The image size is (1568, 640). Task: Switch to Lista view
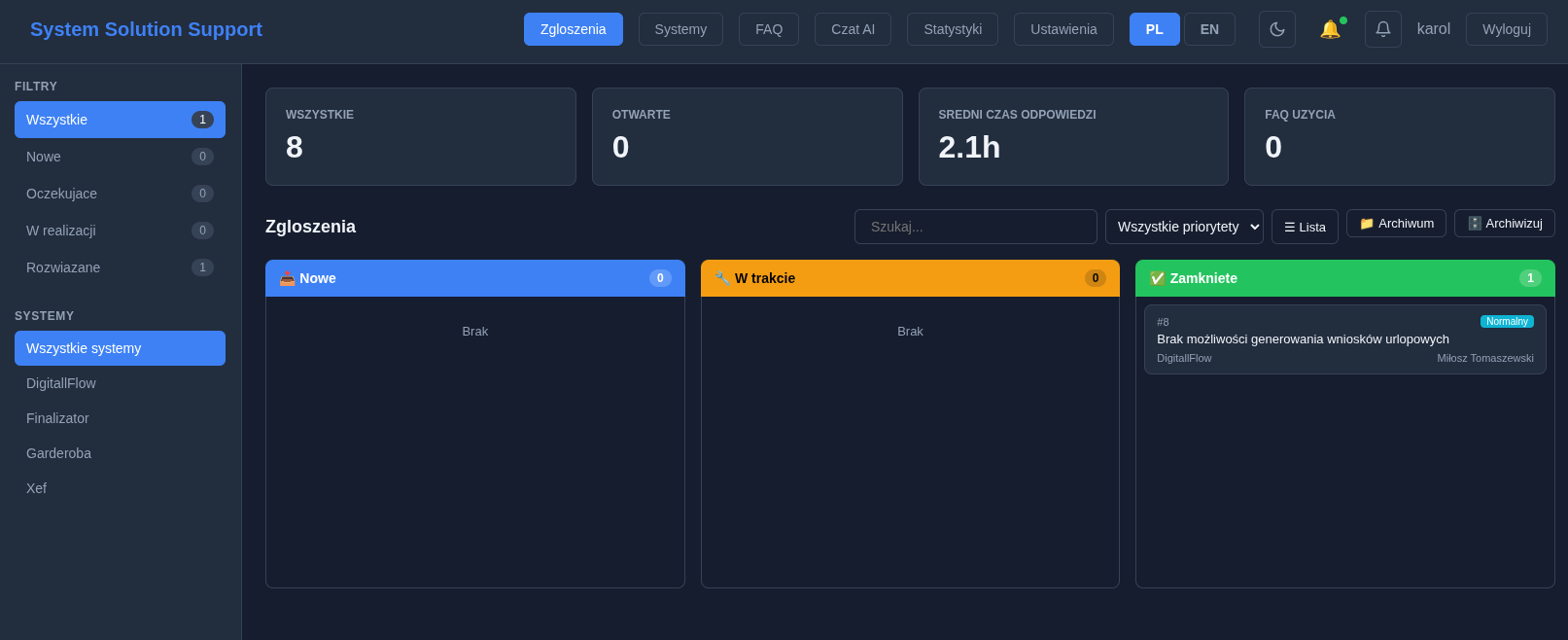[x=1304, y=227]
